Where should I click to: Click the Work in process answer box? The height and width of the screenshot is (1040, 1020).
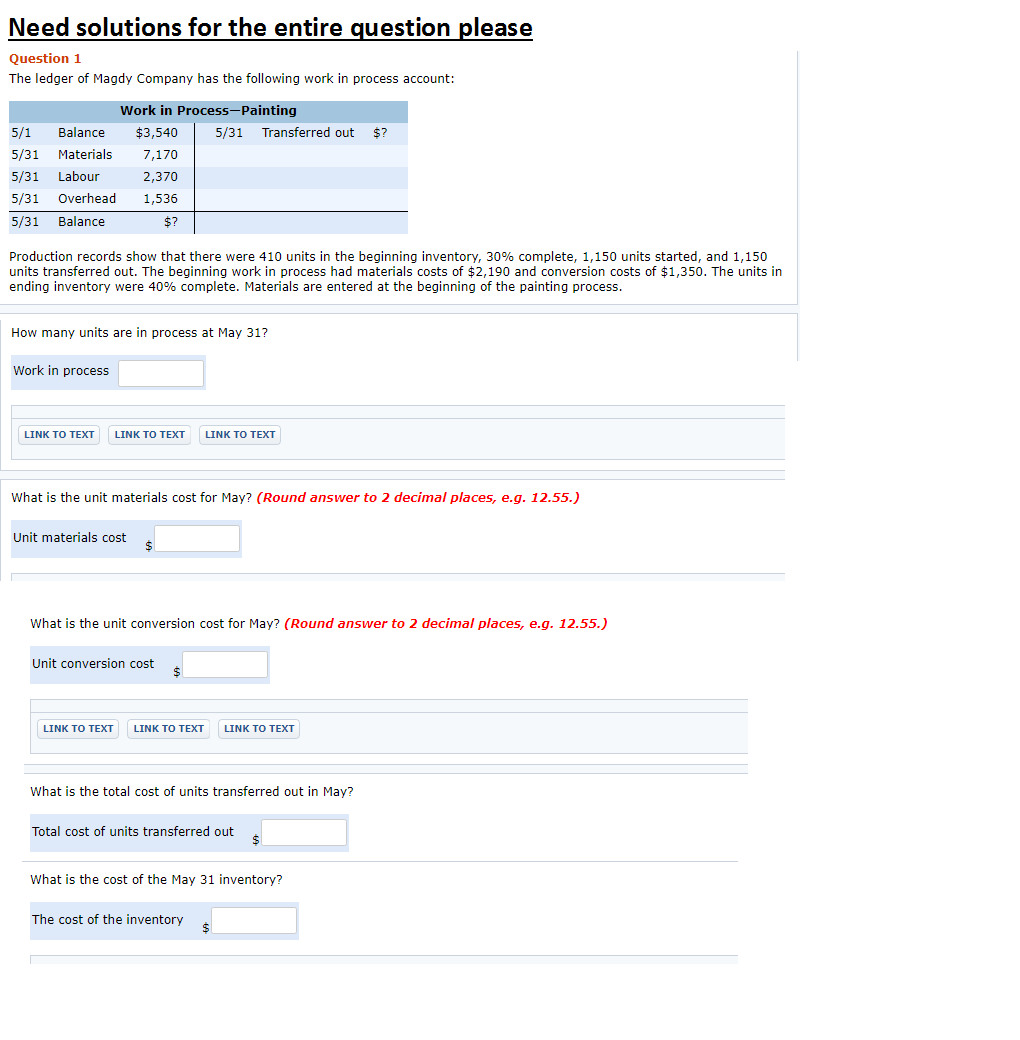161,372
